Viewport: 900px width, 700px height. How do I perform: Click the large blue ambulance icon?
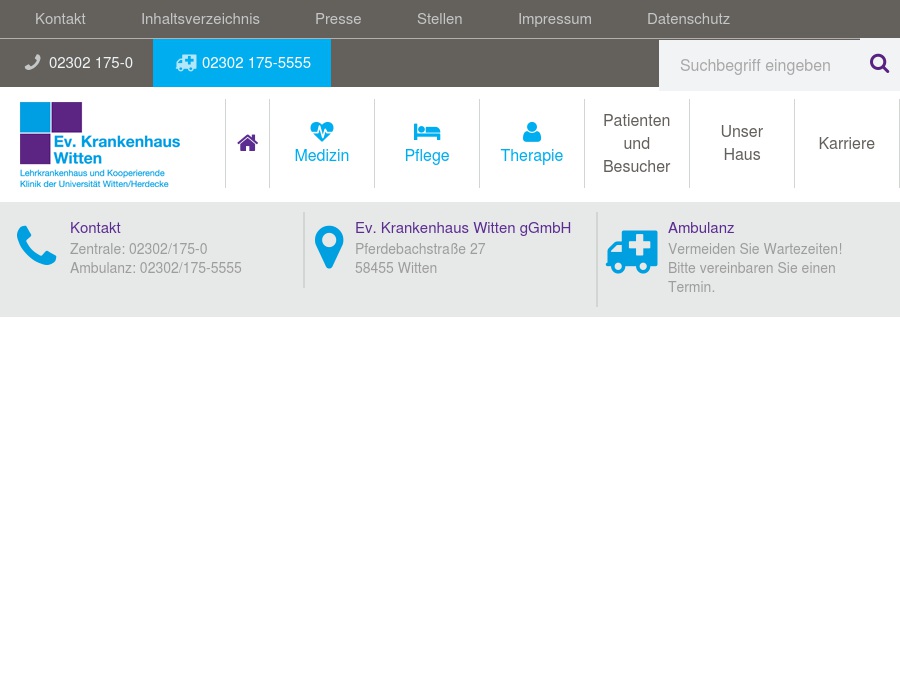point(632,251)
